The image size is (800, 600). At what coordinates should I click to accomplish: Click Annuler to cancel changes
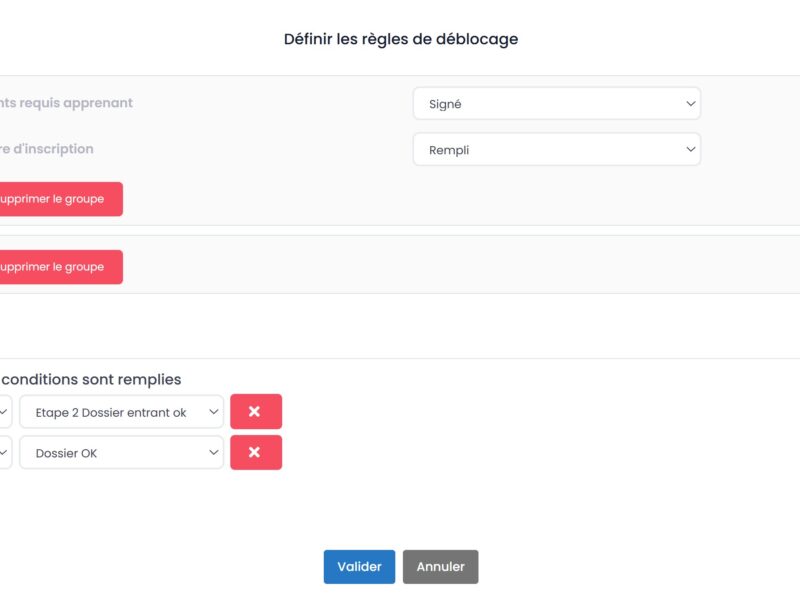pos(440,567)
